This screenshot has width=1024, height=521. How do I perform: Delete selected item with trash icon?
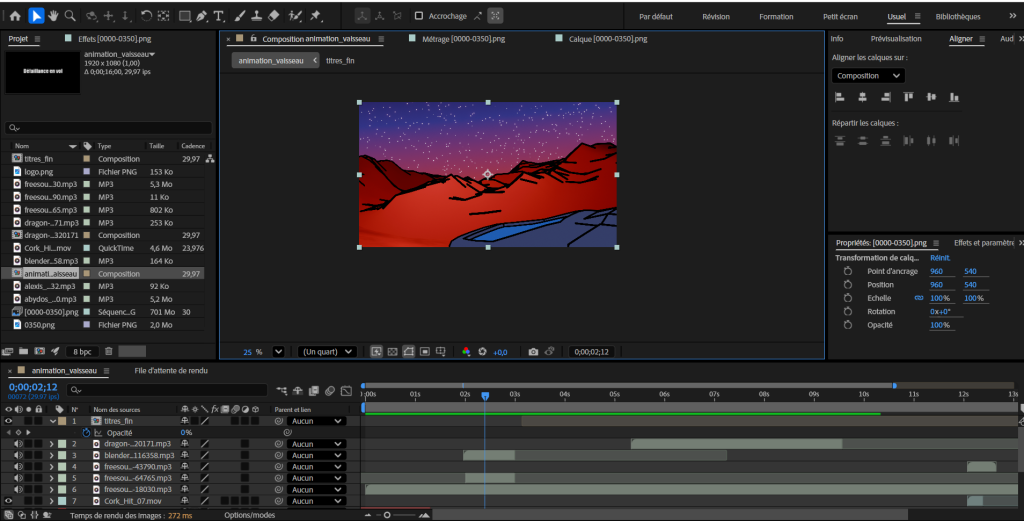pos(109,351)
